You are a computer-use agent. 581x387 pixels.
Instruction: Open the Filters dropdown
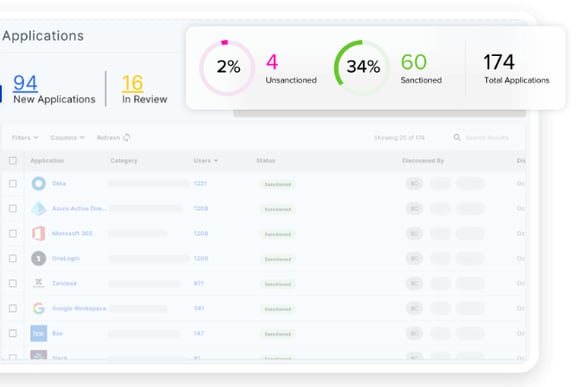pos(25,138)
